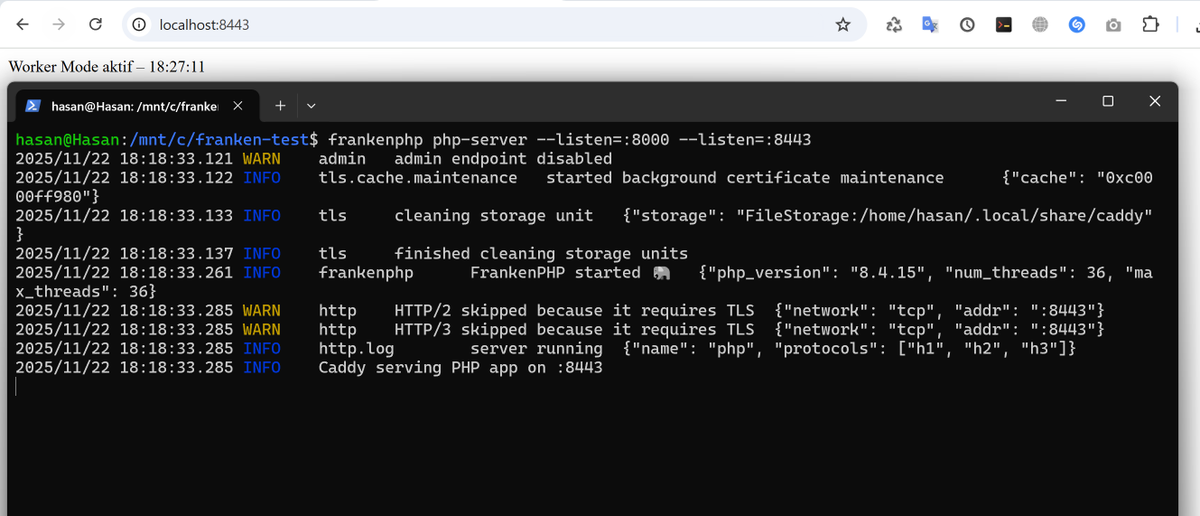This screenshot has width=1200, height=516.
Task: Open a new terminal tab
Action: 280,105
